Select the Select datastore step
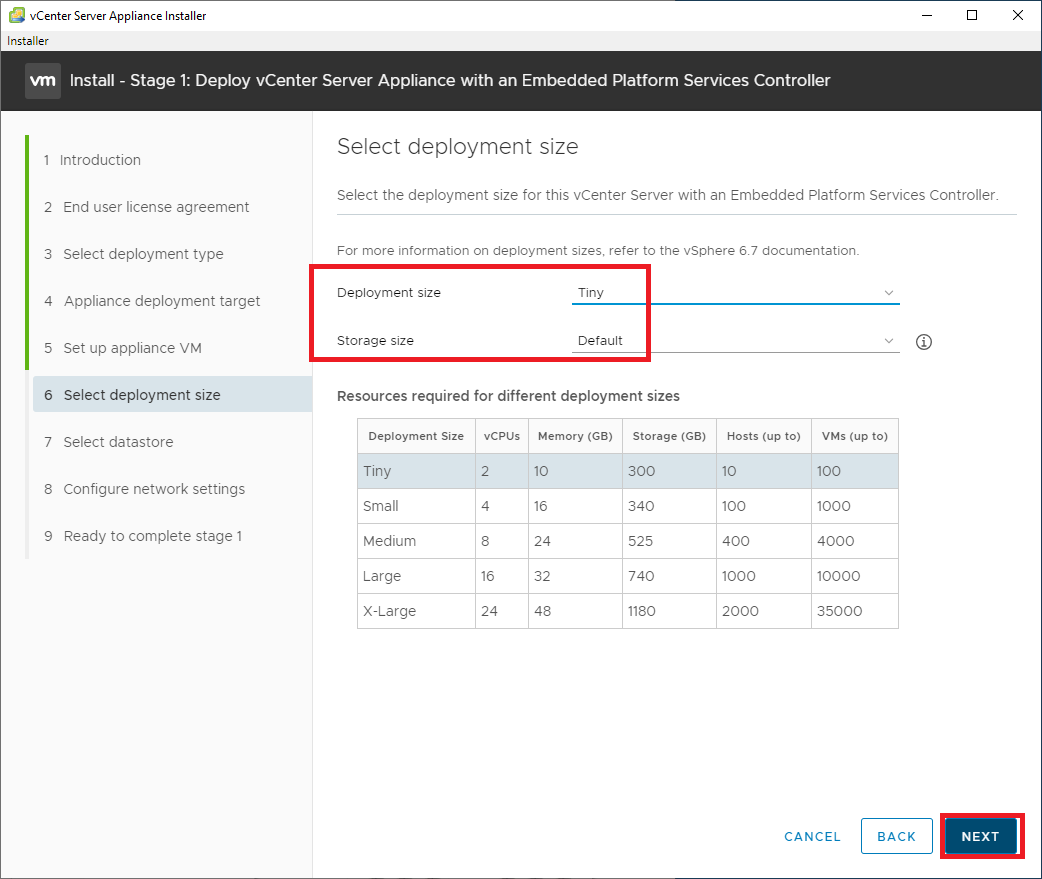 click(118, 442)
